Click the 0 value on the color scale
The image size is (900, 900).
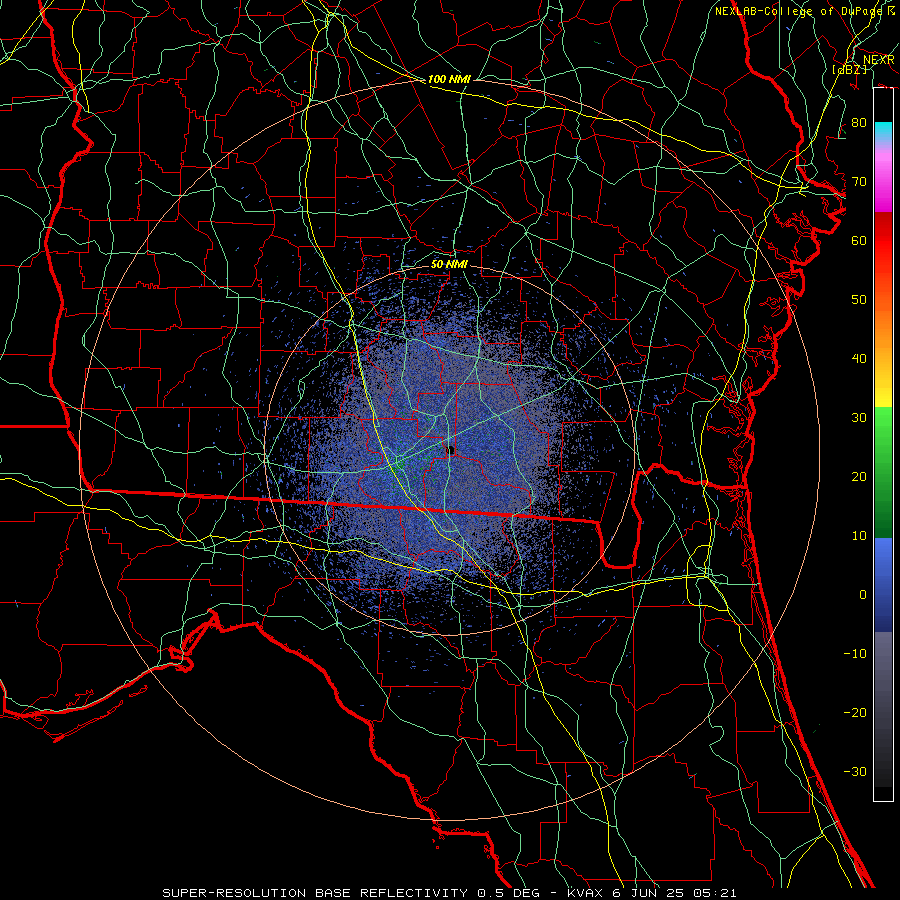(x=863, y=595)
